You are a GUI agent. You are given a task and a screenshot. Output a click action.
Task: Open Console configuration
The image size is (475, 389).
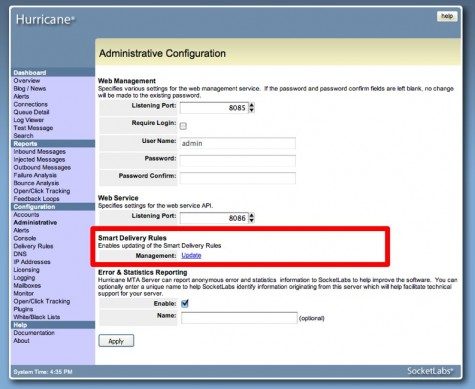(x=25, y=238)
